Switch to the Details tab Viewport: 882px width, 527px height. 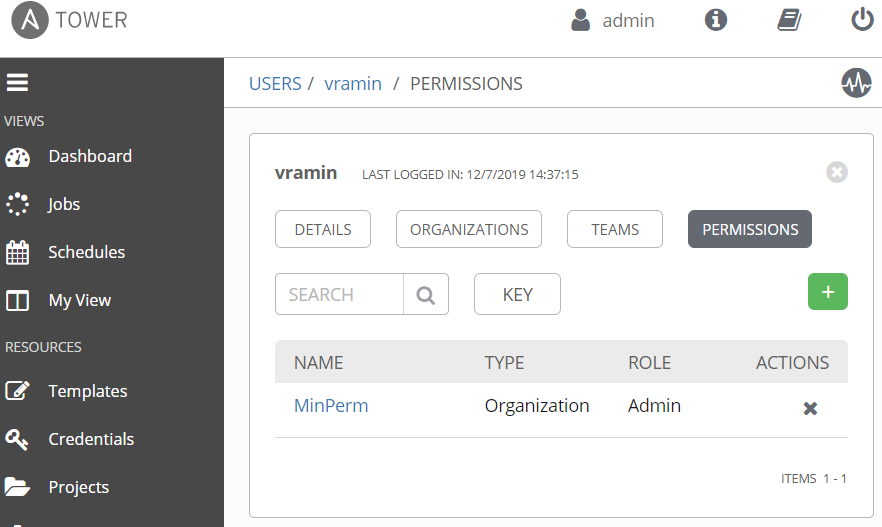323,229
